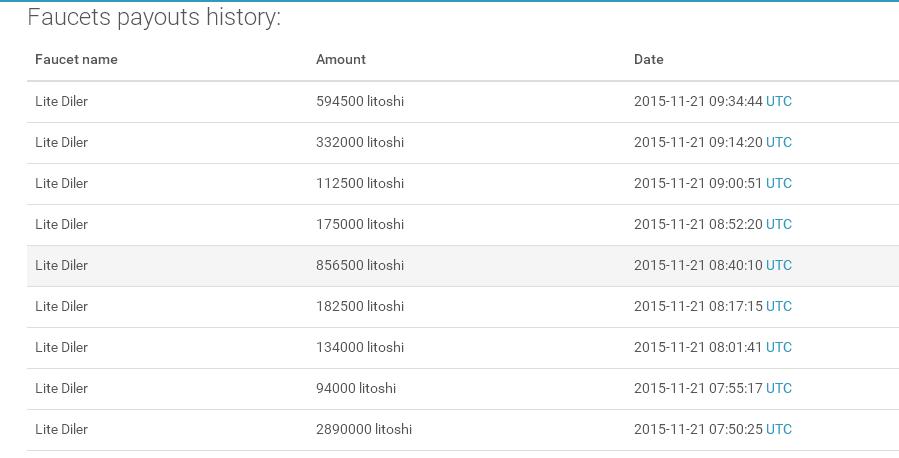
Task: Select the 856500 litoshi highlighted row amount
Action: pyautogui.click(x=360, y=265)
